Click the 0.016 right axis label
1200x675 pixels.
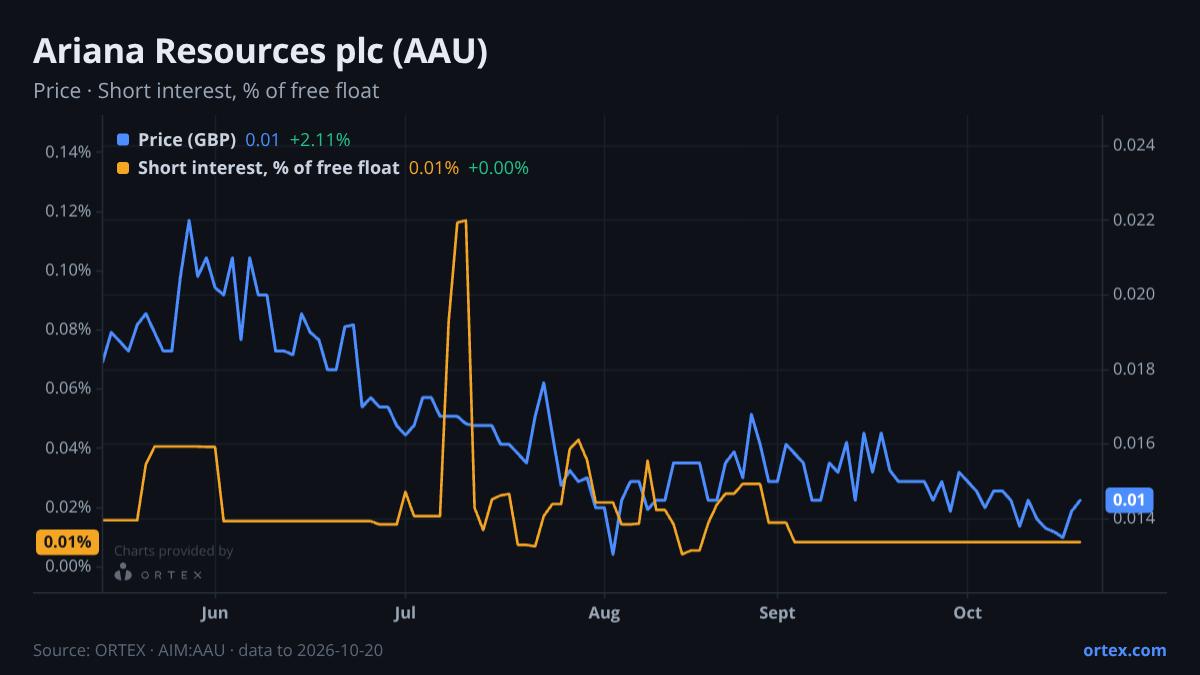click(1134, 443)
